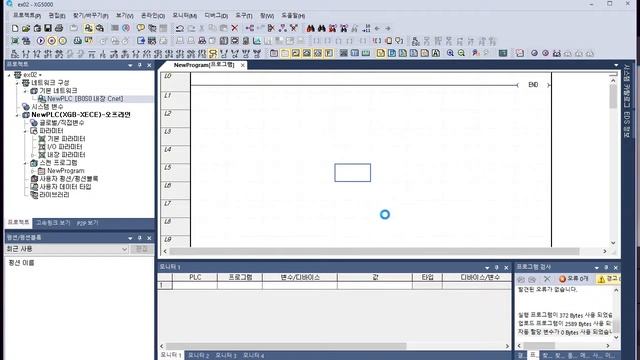Collapse the 네트워크 구성 tree node
This screenshot has height=360, width=640.
point(18,83)
